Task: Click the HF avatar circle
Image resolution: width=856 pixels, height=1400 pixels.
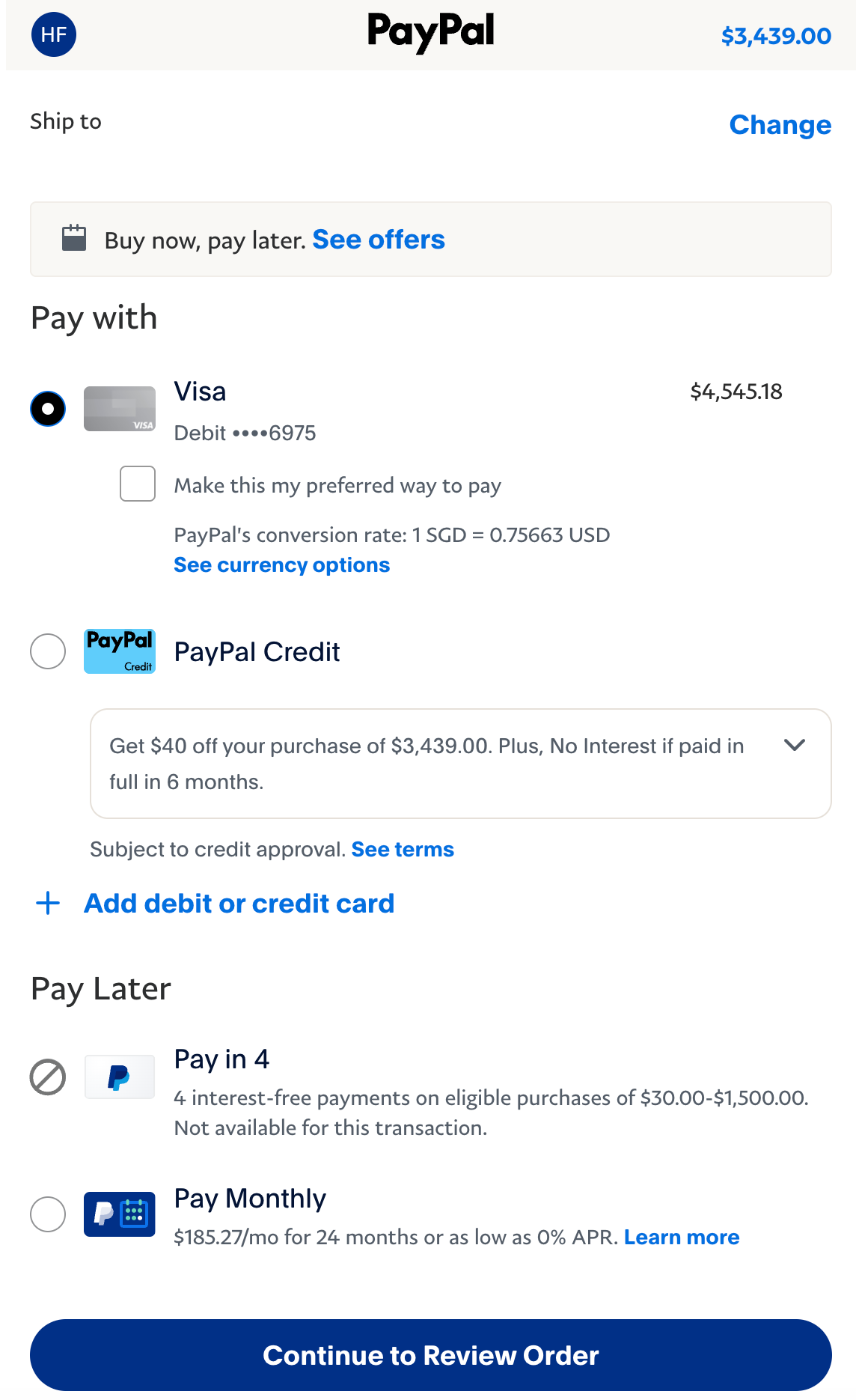Action: [x=53, y=34]
